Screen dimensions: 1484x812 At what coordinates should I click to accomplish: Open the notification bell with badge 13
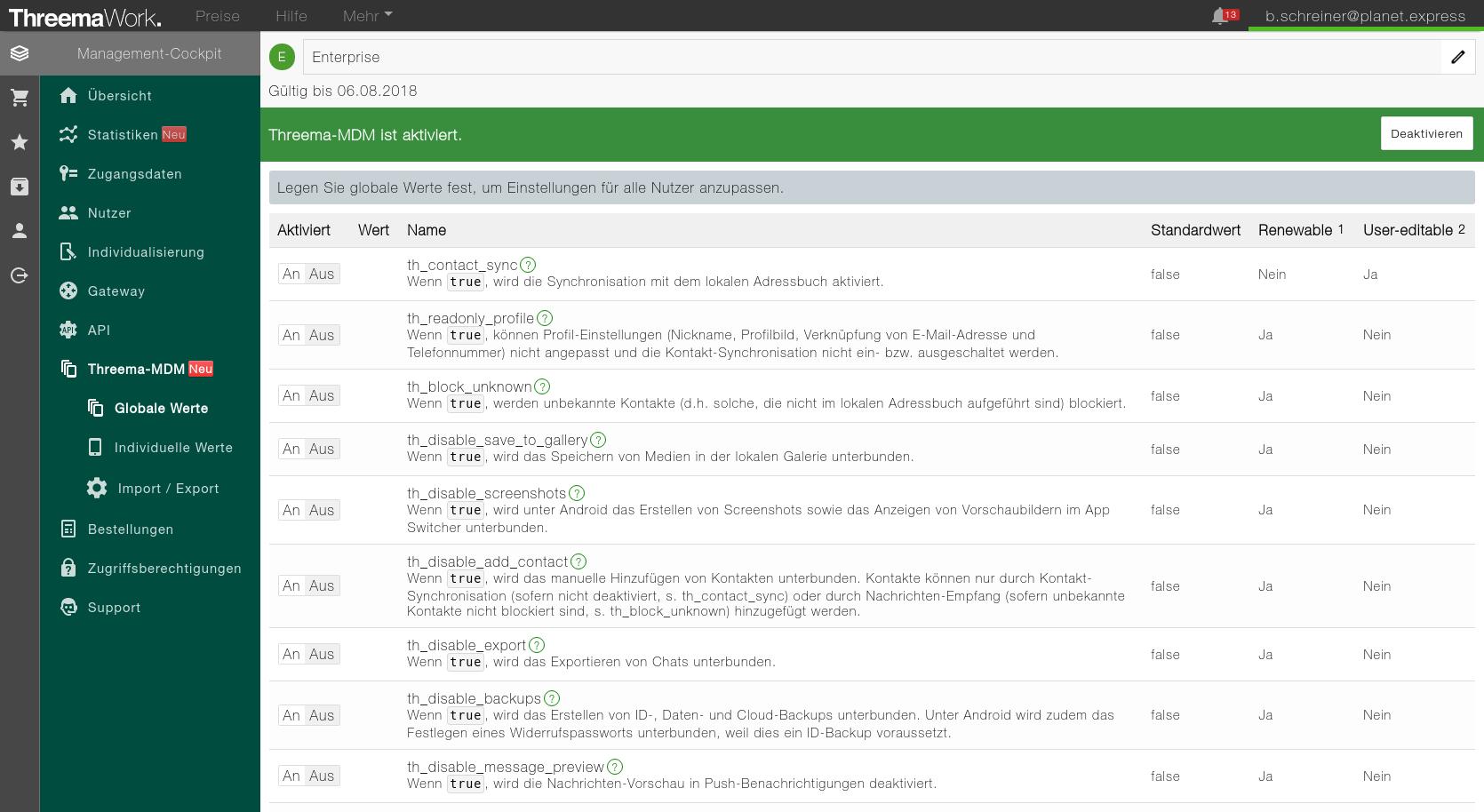[x=1225, y=16]
